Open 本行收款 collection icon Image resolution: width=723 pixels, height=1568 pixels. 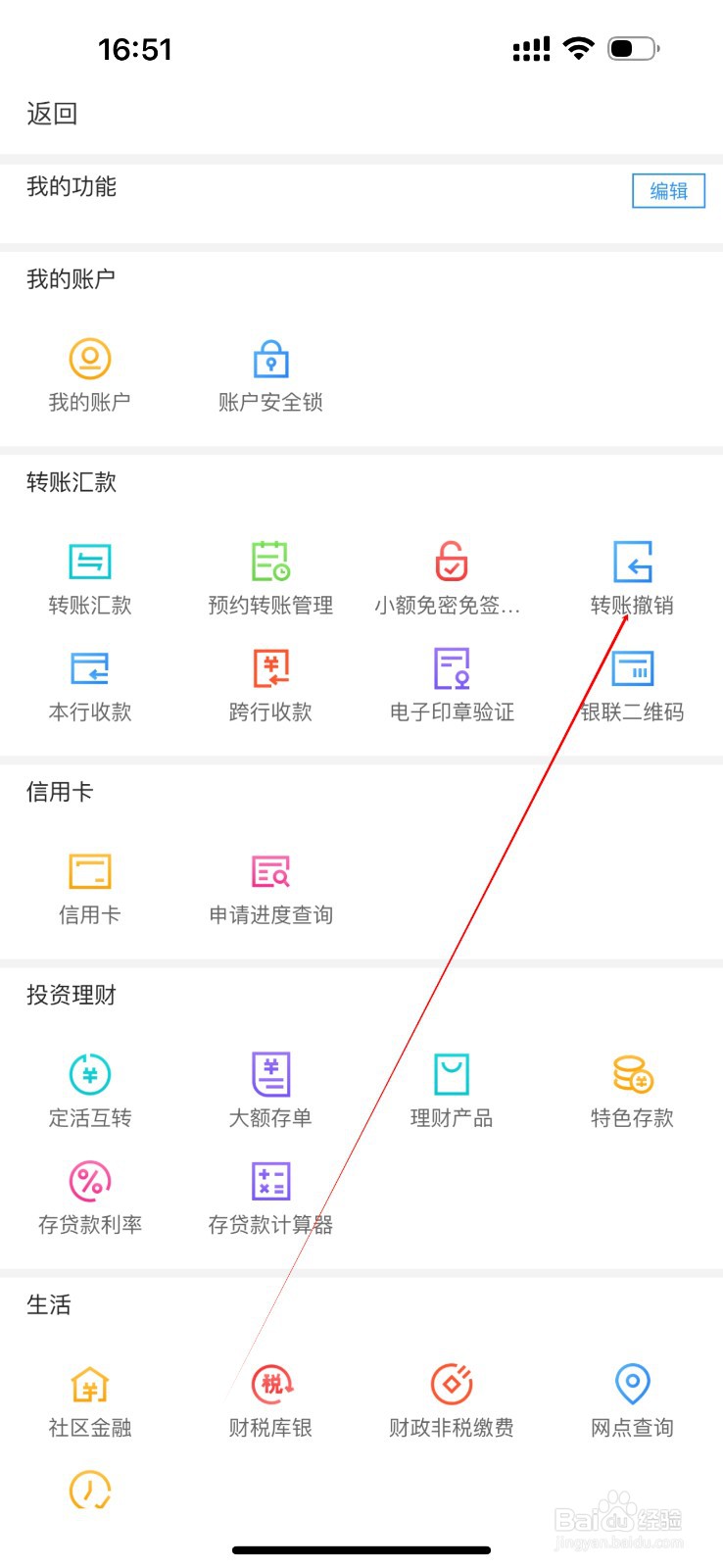click(x=90, y=668)
